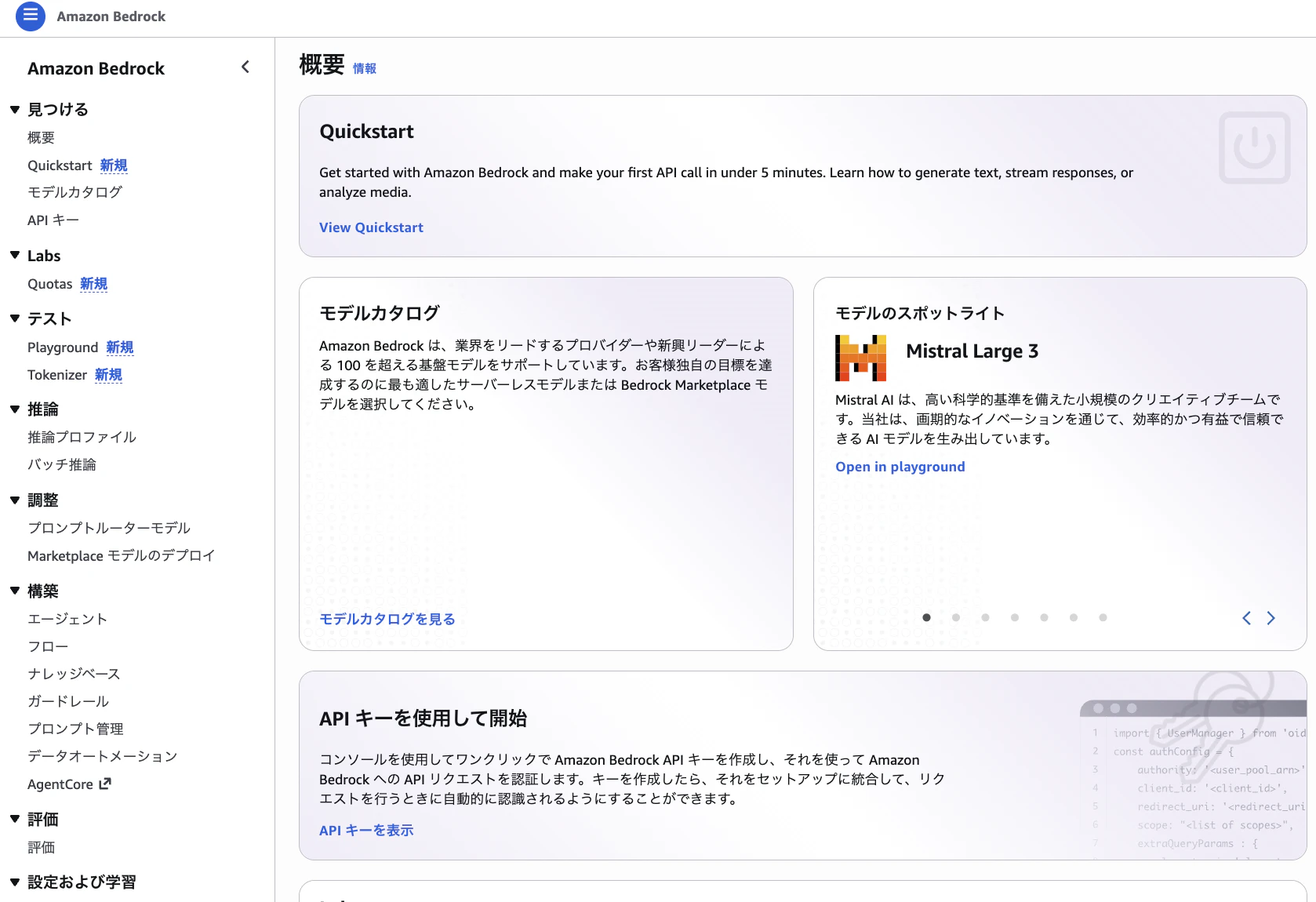Click the モデルのスポットライト heading
Image resolution: width=1316 pixels, height=902 pixels.
click(x=920, y=314)
